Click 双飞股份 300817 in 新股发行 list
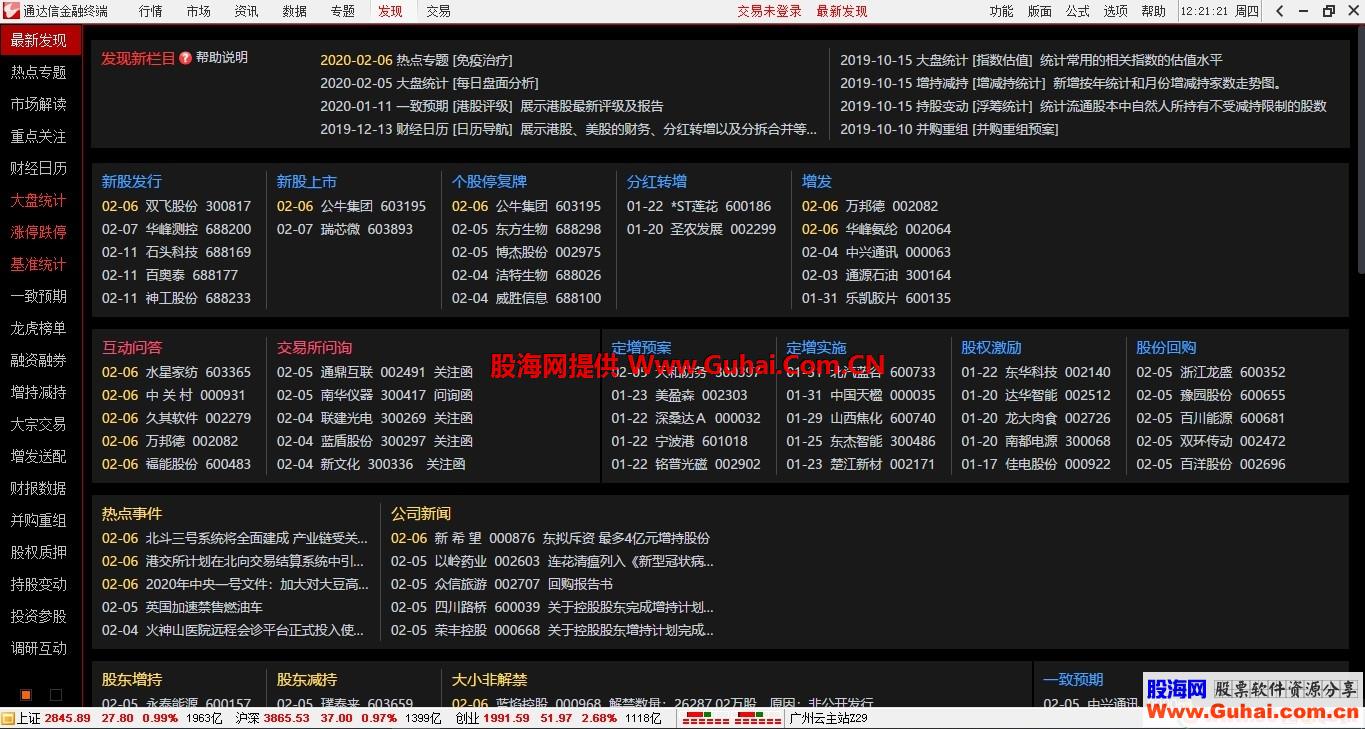 [x=176, y=206]
